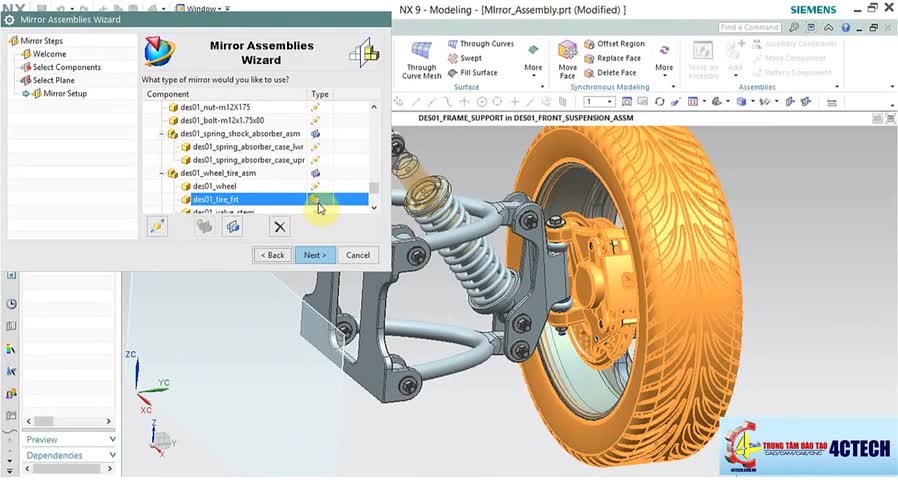Select the des01_wheel component row

pyautogui.click(x=255, y=186)
